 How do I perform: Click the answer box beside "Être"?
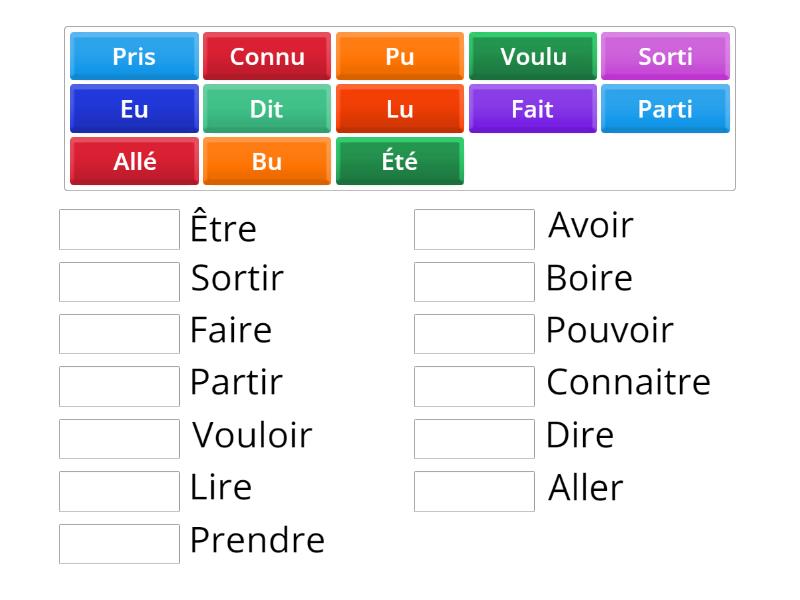(118, 229)
